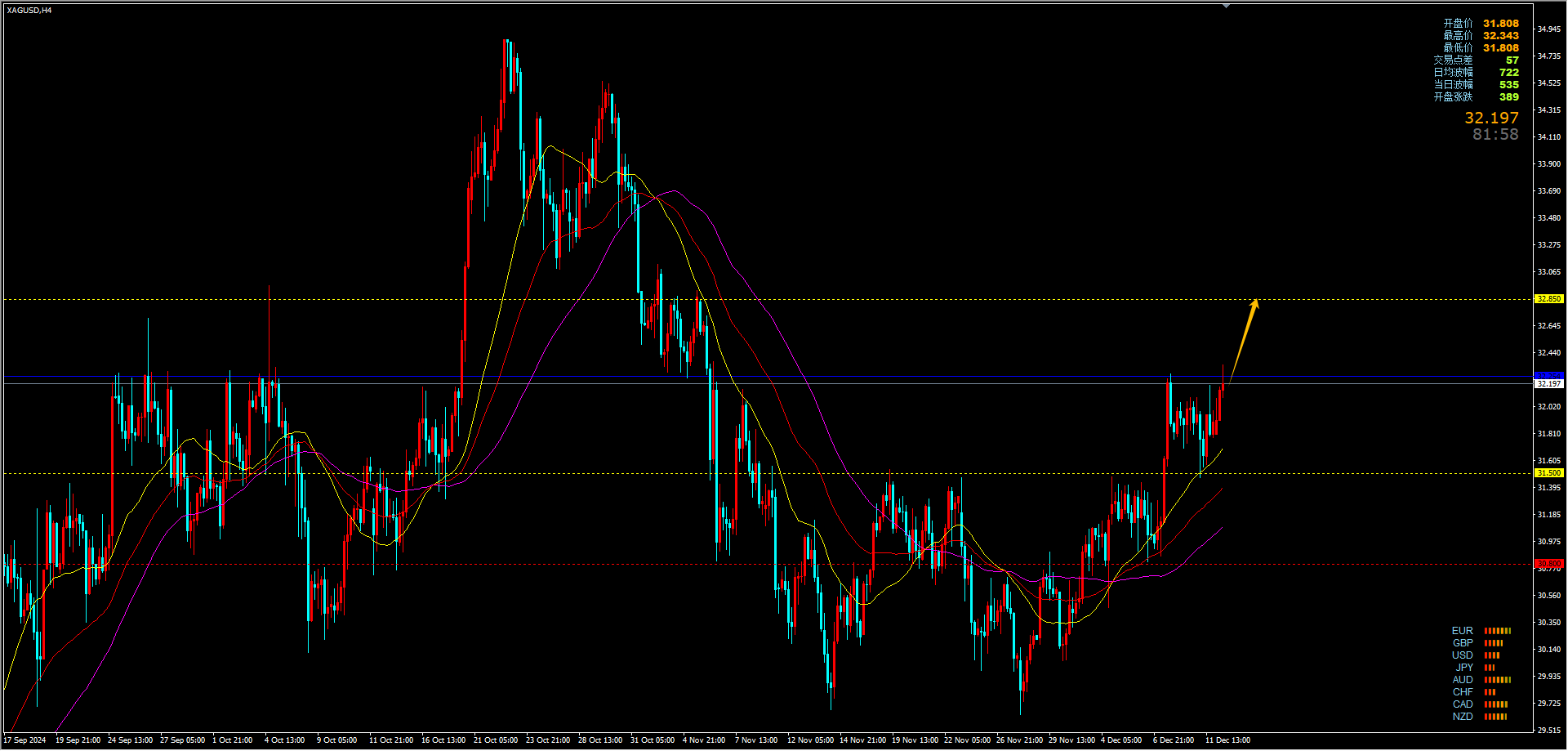Click the 11 Dec 13:00 time axis label
1568x751 pixels.
pyautogui.click(x=1227, y=740)
